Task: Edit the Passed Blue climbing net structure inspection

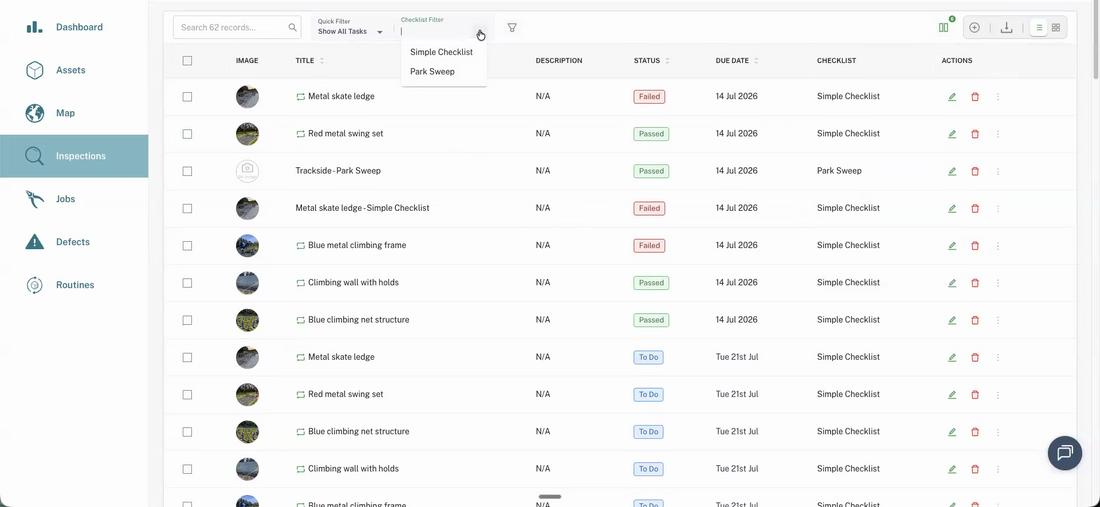Action: click(952, 320)
